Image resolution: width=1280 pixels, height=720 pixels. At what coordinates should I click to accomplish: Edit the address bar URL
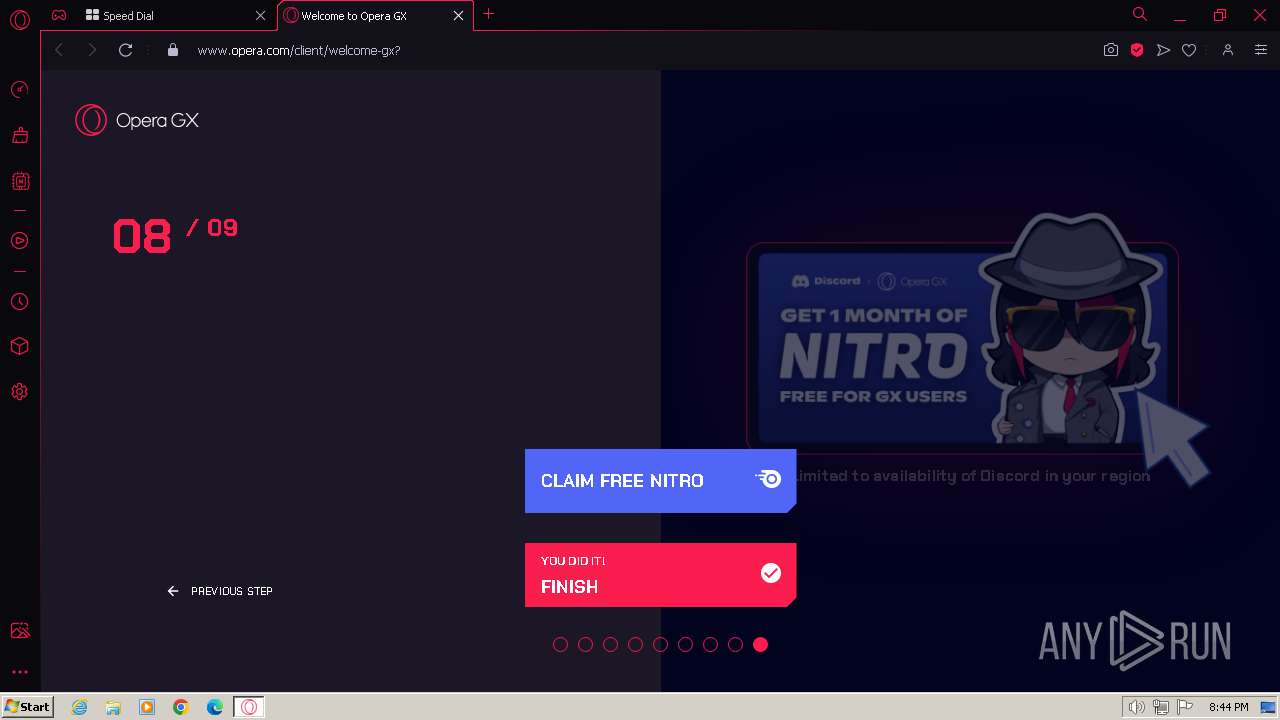[x=299, y=50]
